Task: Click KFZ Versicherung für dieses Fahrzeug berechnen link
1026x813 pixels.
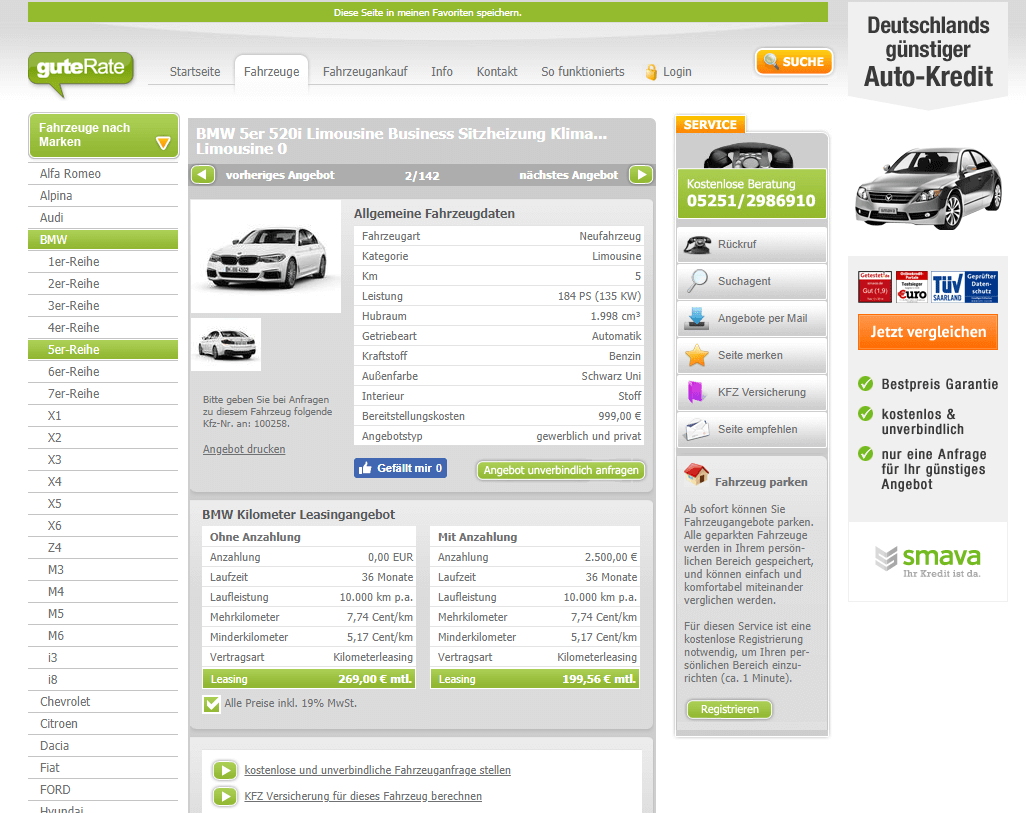Action: (x=363, y=797)
